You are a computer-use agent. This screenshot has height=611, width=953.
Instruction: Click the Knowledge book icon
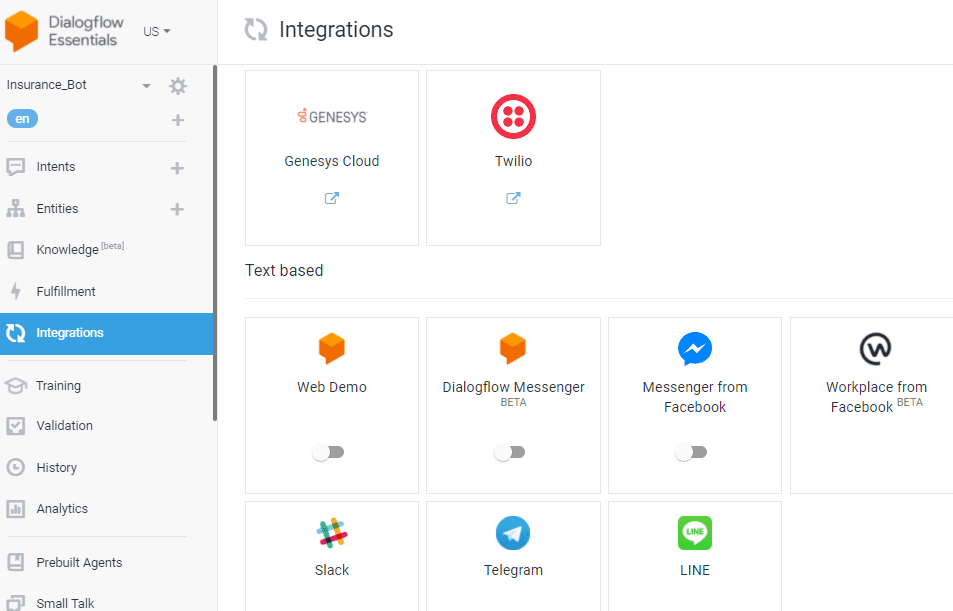pyautogui.click(x=15, y=250)
